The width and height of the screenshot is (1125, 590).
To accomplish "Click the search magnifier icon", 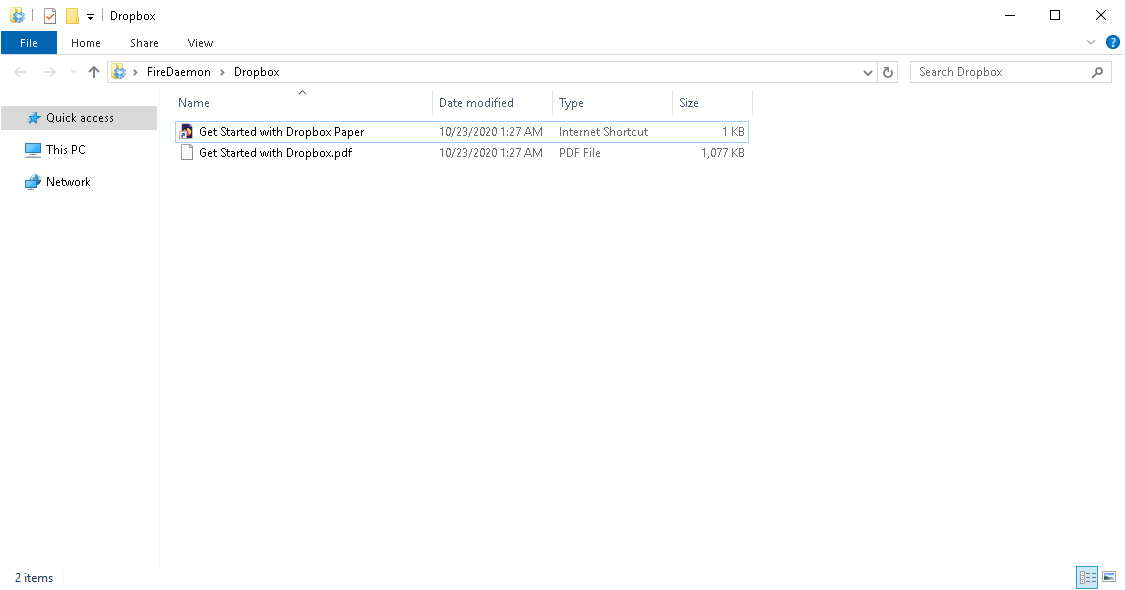I will pyautogui.click(x=1097, y=72).
